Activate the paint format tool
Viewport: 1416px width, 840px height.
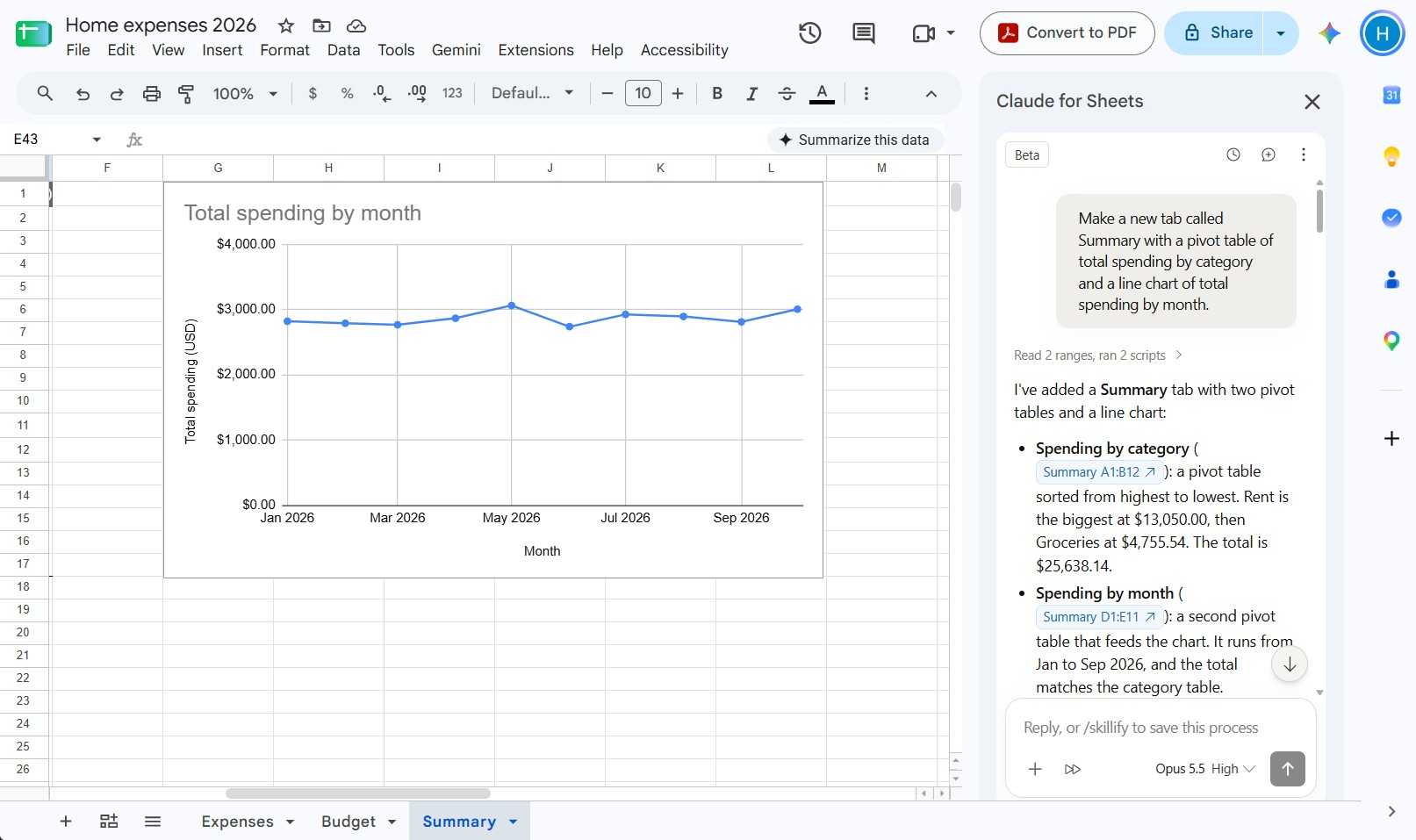coord(186,93)
